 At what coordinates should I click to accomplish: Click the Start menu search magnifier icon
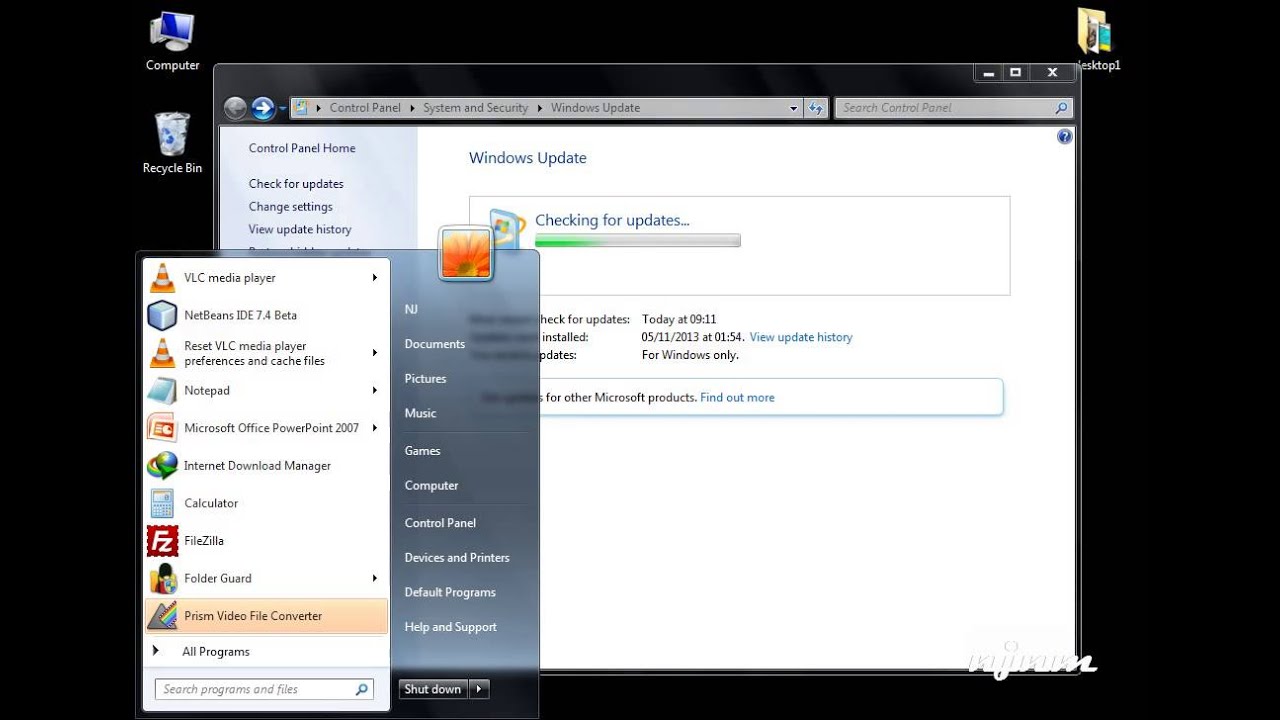[x=362, y=689]
